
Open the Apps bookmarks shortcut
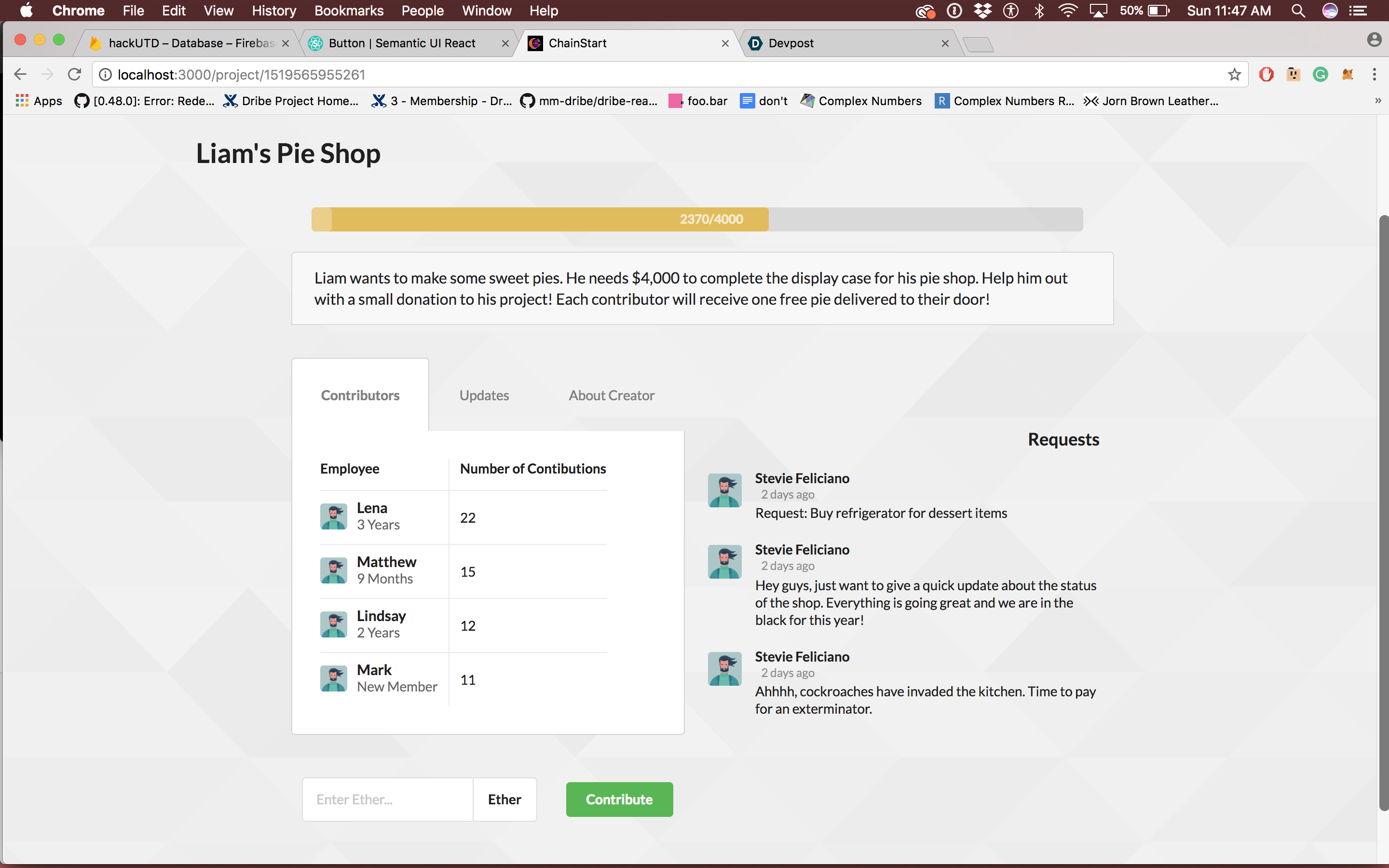pos(39,101)
